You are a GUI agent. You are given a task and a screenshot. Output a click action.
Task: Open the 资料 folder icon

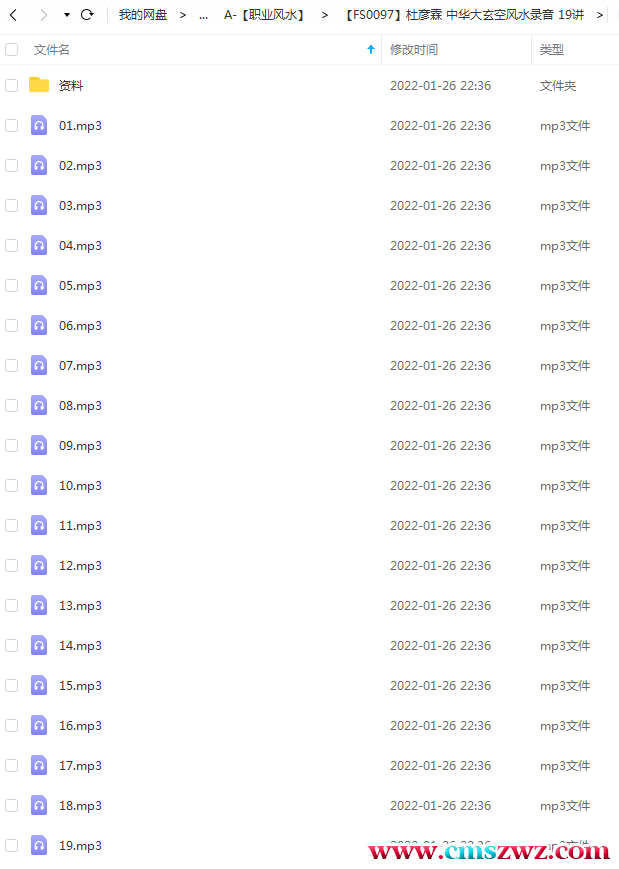[39, 85]
